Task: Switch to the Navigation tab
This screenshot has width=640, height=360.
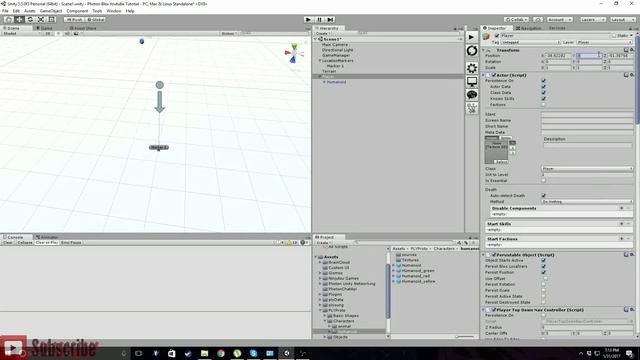Action: pyautogui.click(x=529, y=28)
